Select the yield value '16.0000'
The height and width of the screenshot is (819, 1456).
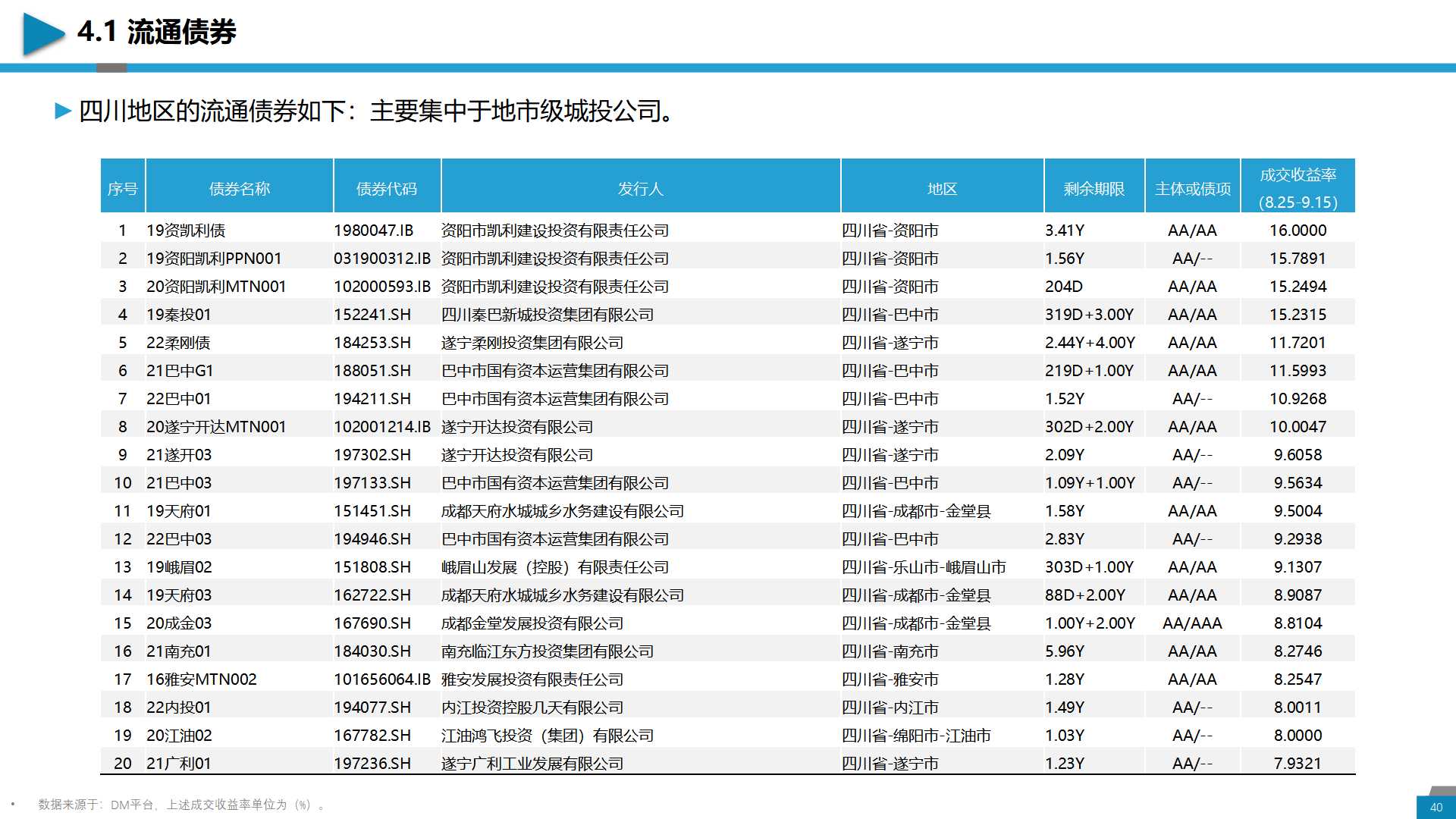(x=1298, y=231)
